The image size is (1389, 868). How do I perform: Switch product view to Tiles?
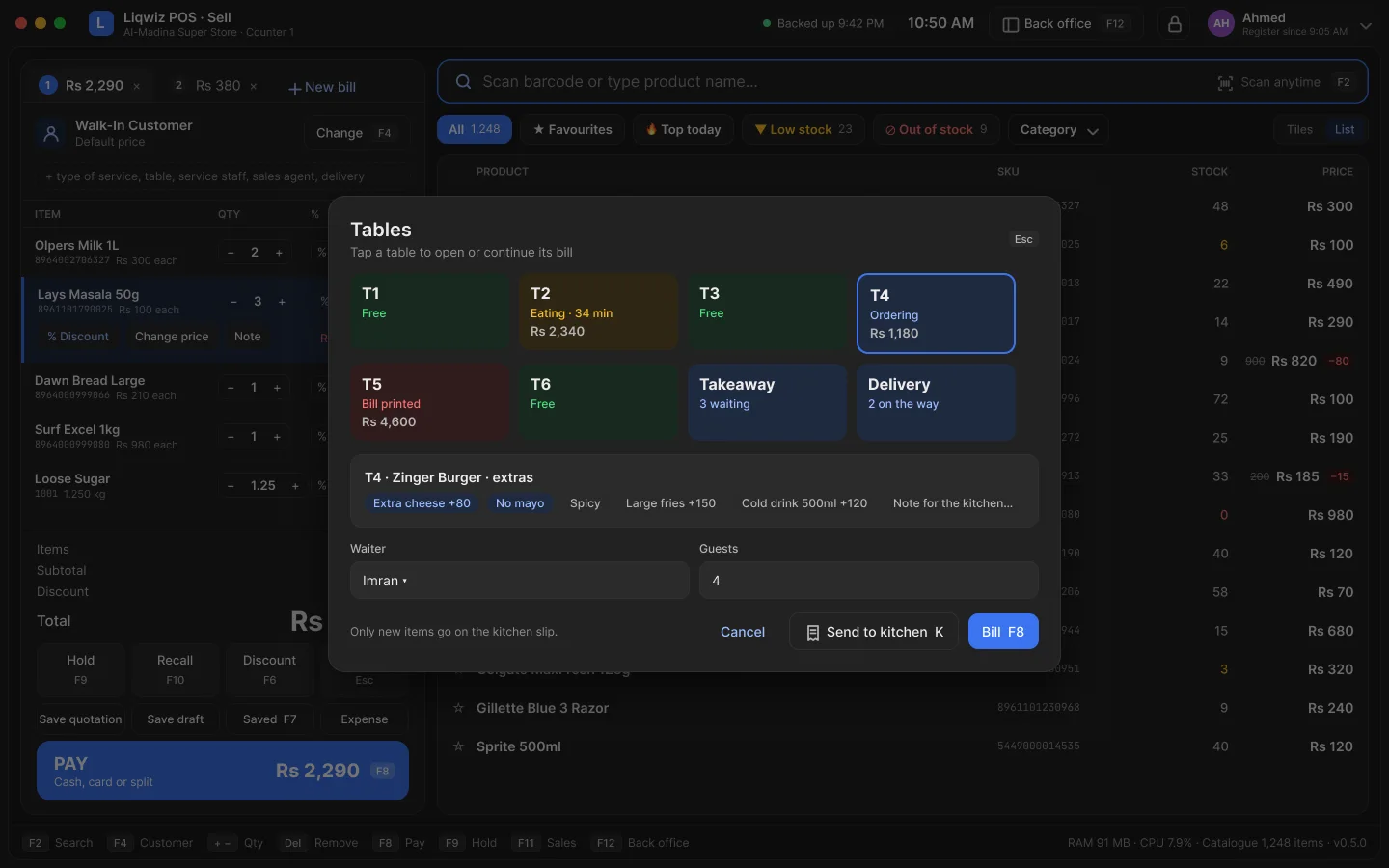coord(1299,130)
